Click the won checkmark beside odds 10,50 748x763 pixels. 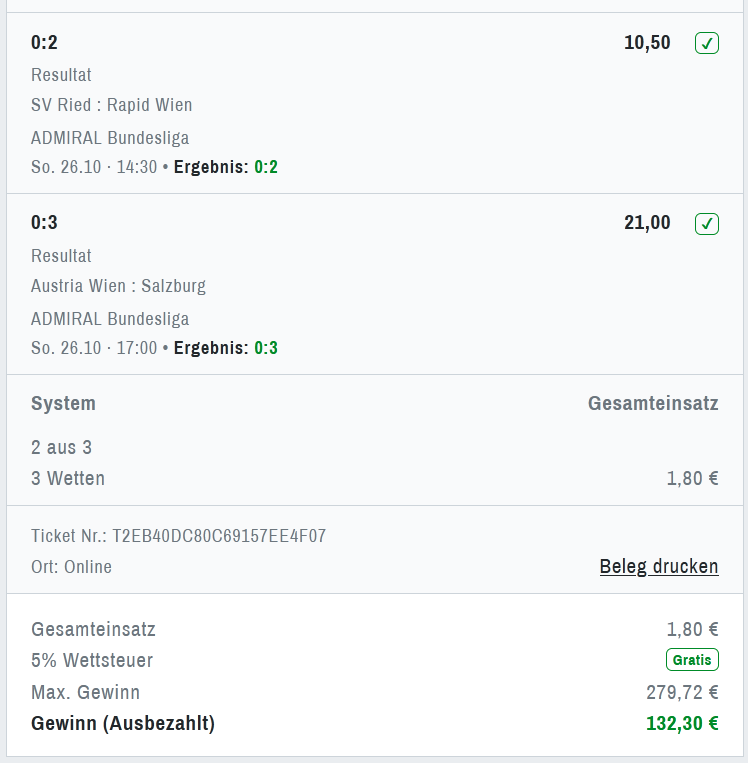tap(707, 43)
